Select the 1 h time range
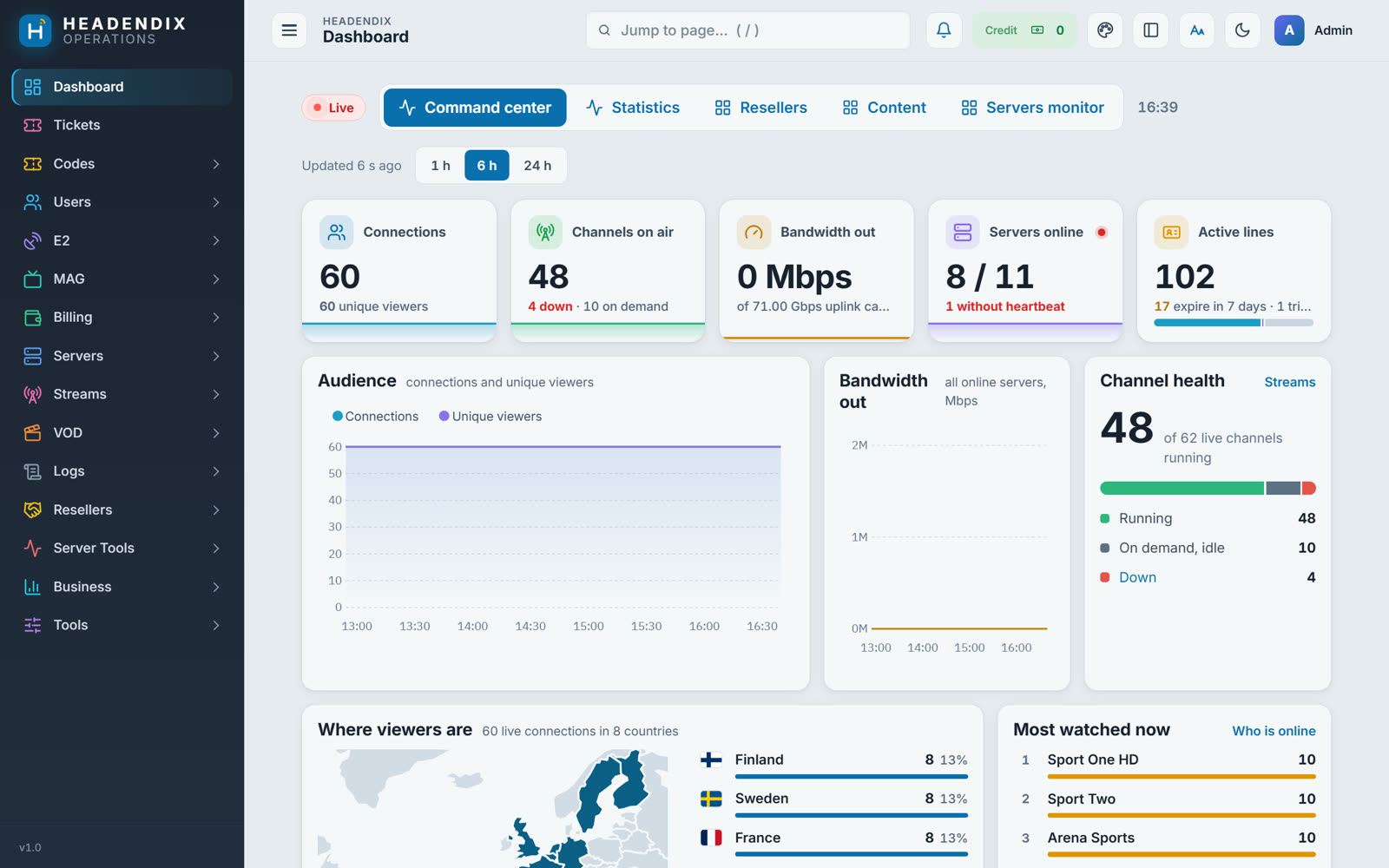Image resolution: width=1389 pixels, height=868 pixels. [441, 165]
